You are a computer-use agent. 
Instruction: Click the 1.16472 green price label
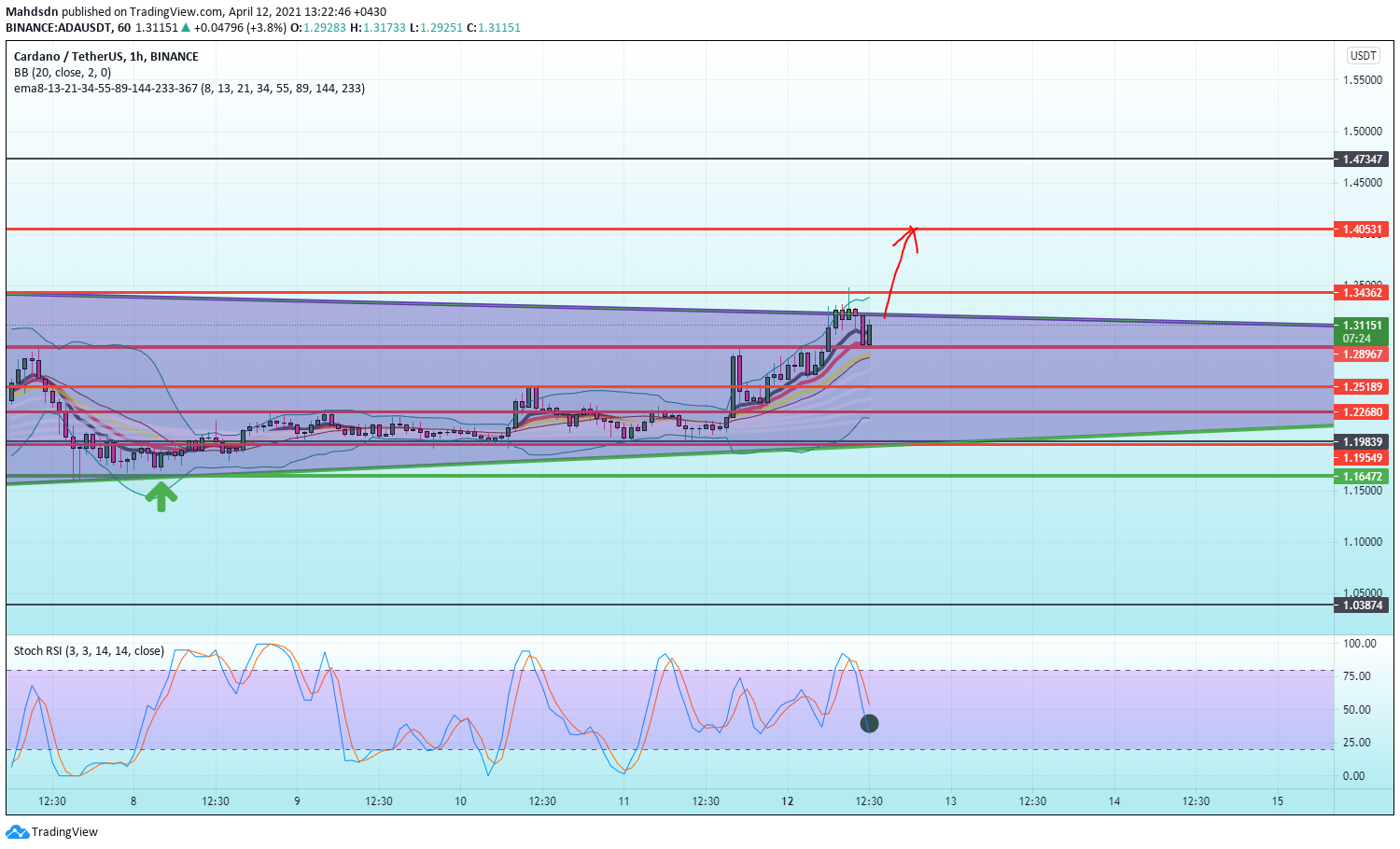(x=1362, y=477)
